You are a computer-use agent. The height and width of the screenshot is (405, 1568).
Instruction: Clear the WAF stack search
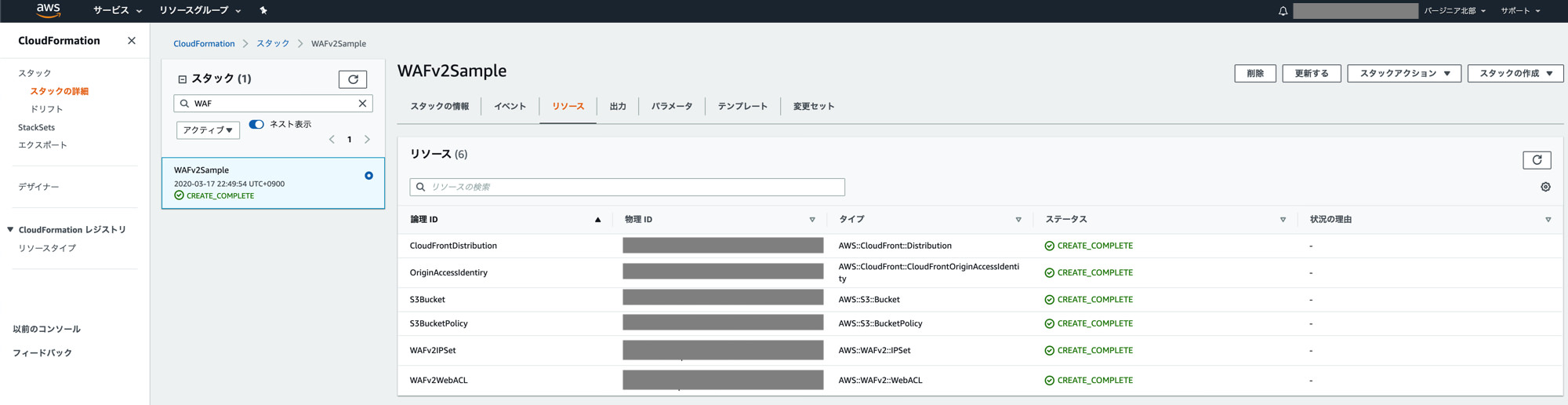coord(362,104)
